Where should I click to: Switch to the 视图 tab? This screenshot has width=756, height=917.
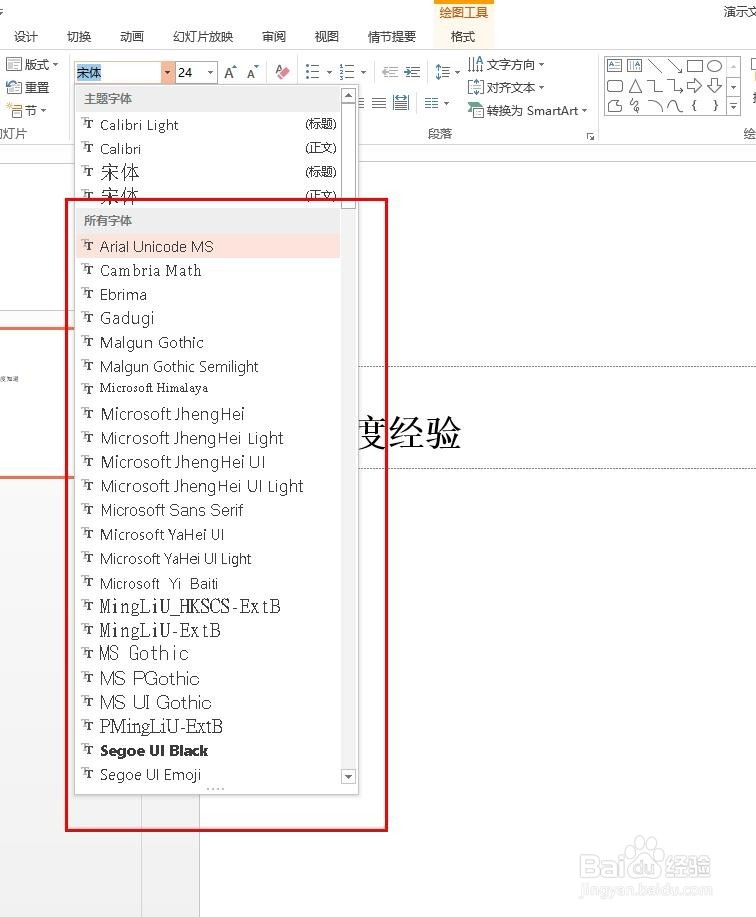click(326, 37)
